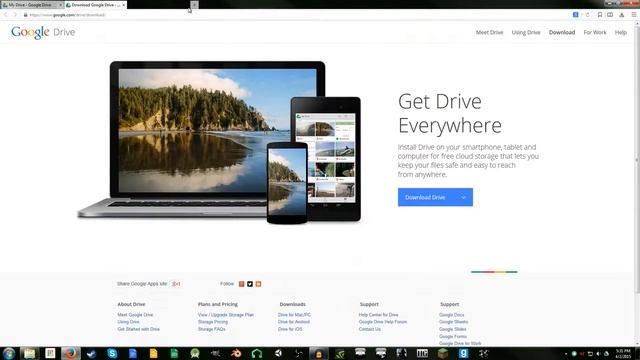Screen dimensions: 640x360
Task: Click the browser back arrow
Action: click(x=6, y=15)
